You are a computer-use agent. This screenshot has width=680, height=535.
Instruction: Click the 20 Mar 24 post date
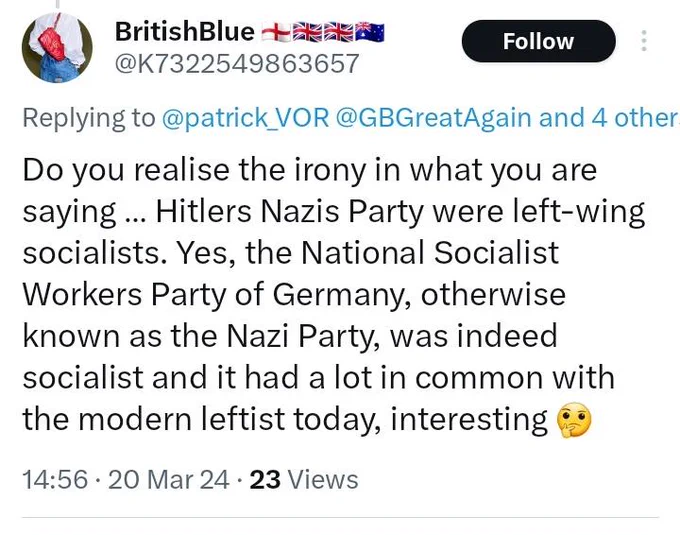(x=169, y=480)
